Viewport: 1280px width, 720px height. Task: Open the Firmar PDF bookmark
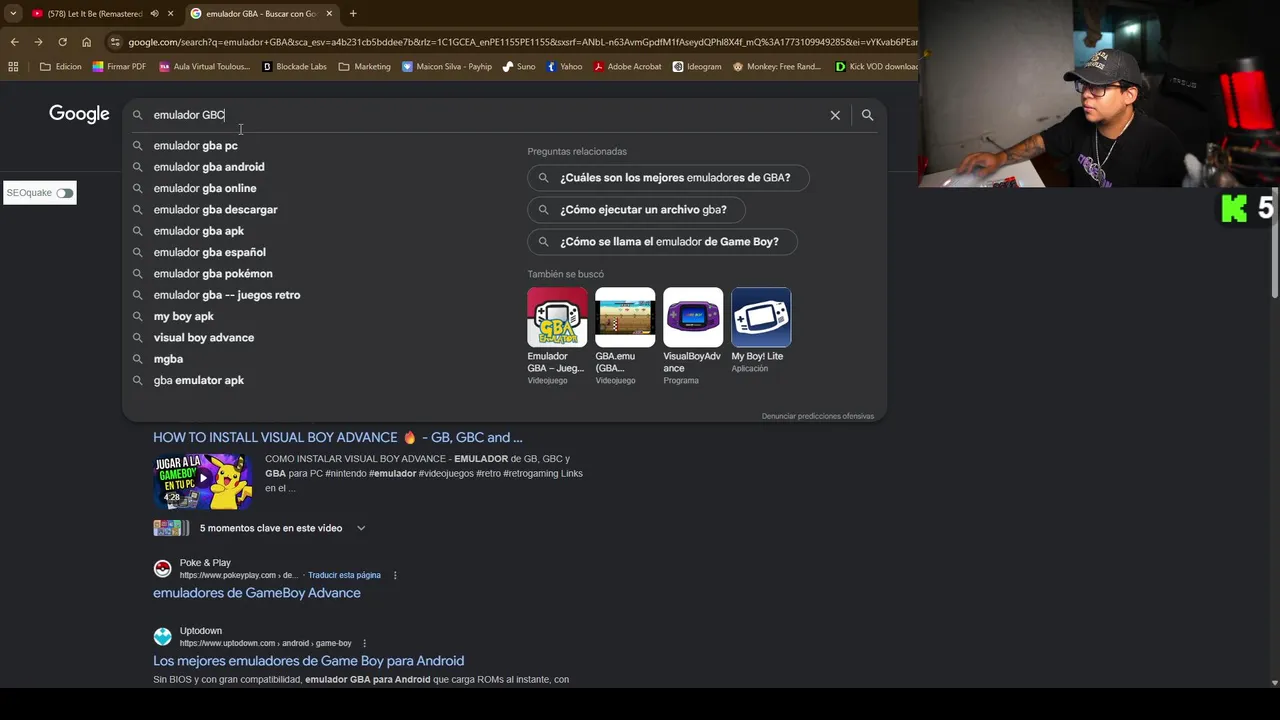point(119,67)
